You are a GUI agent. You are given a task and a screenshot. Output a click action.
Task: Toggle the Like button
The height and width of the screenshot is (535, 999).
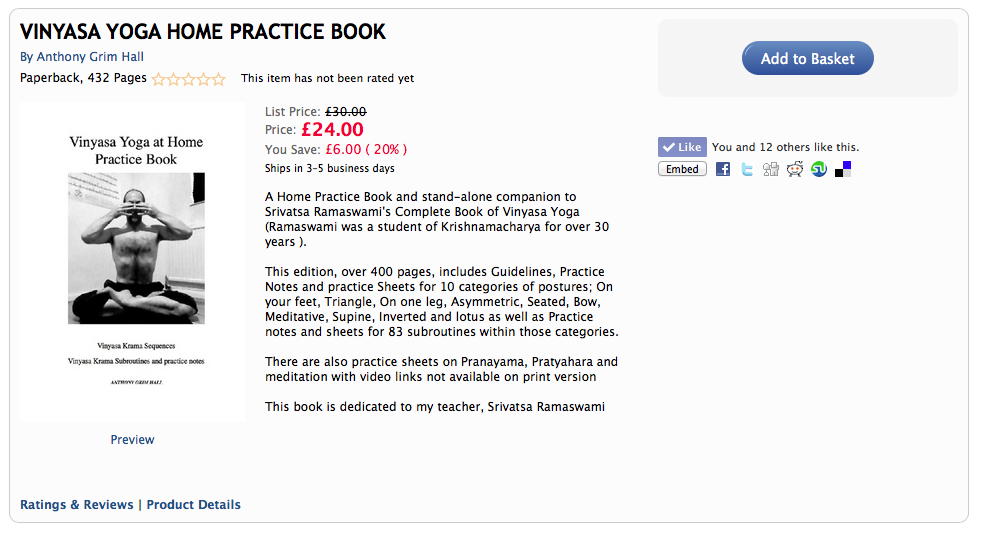(x=682, y=147)
